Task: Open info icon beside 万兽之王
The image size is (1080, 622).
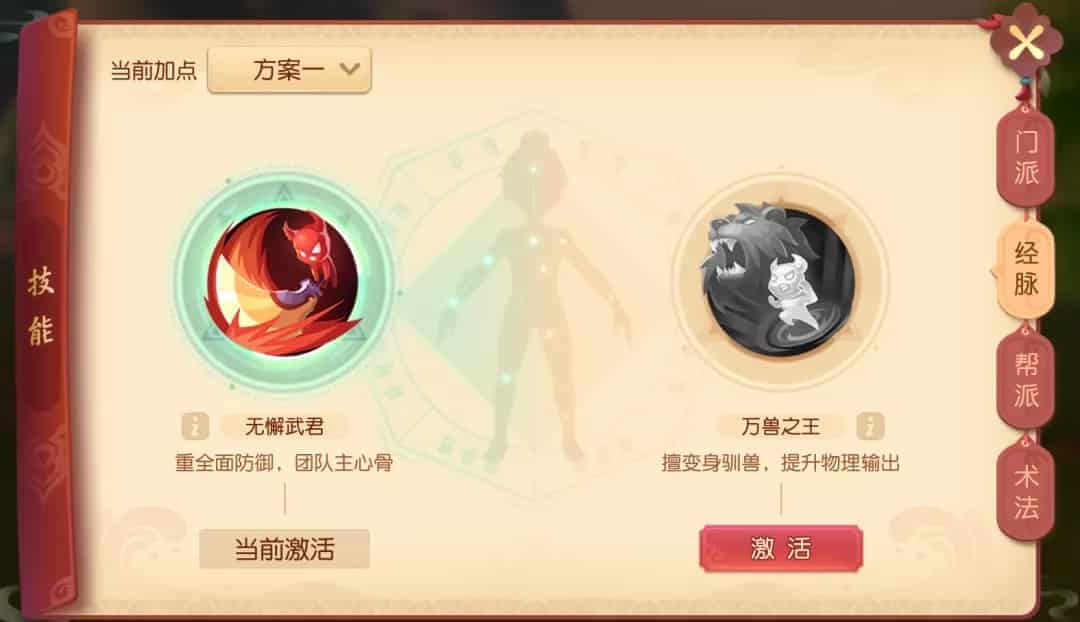Action: pos(870,426)
